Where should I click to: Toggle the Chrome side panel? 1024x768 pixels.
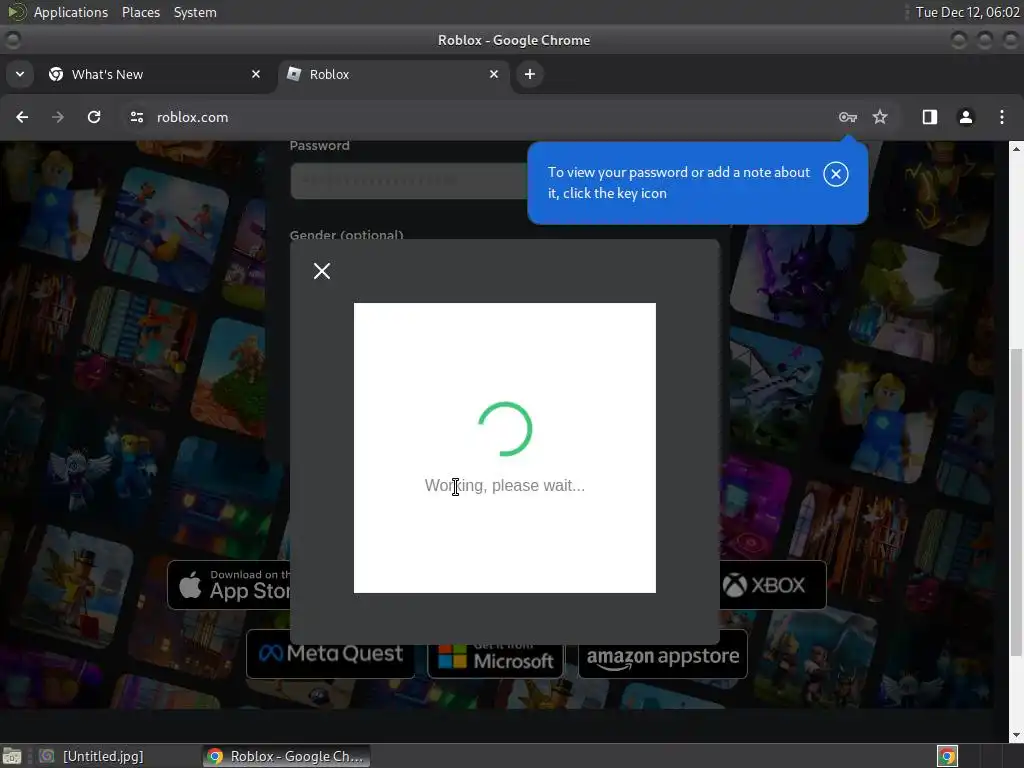(929, 117)
